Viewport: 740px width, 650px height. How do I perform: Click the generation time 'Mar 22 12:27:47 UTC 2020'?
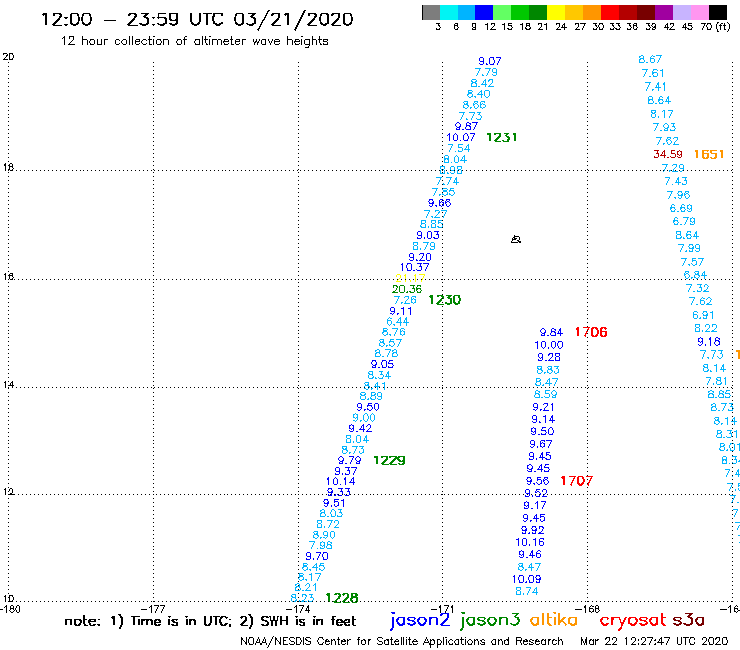click(654, 641)
